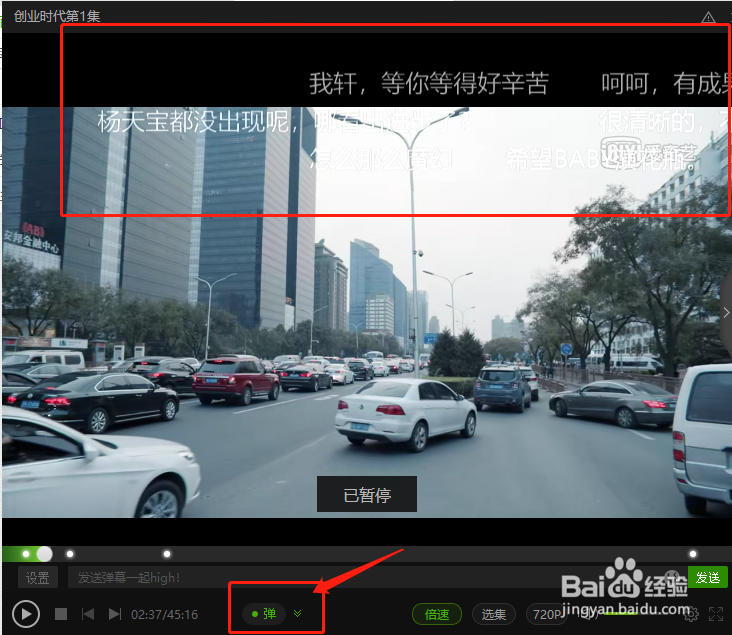The image size is (732, 635).
Task: Click the time display 02:37/45:16
Action: [164, 614]
